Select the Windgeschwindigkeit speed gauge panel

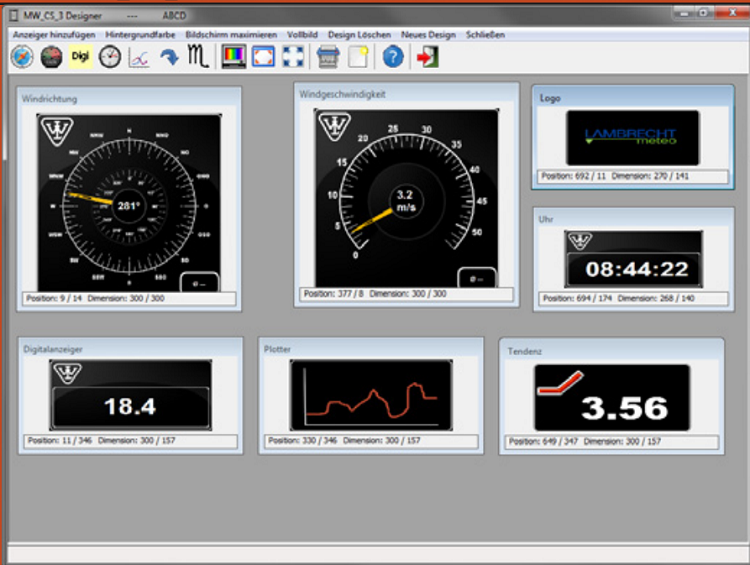click(406, 198)
